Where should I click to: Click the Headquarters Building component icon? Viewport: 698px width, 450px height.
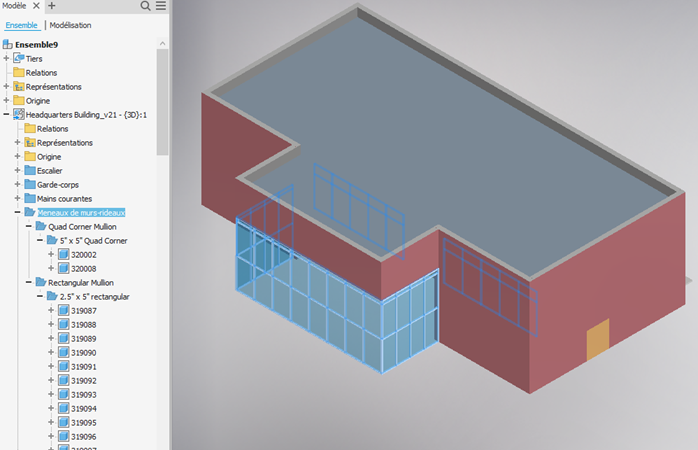(18, 115)
